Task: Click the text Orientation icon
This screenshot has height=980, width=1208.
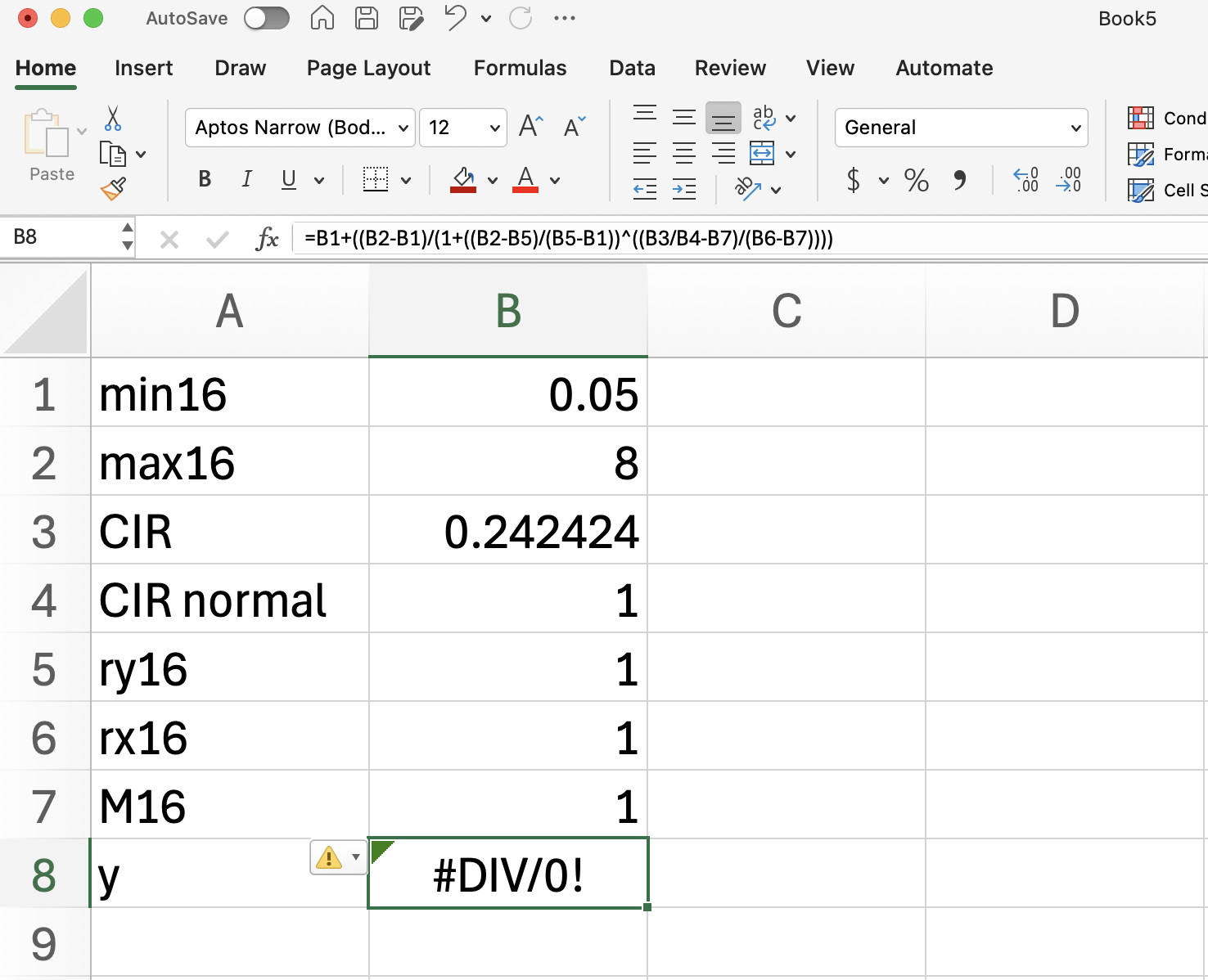Action: (x=747, y=189)
